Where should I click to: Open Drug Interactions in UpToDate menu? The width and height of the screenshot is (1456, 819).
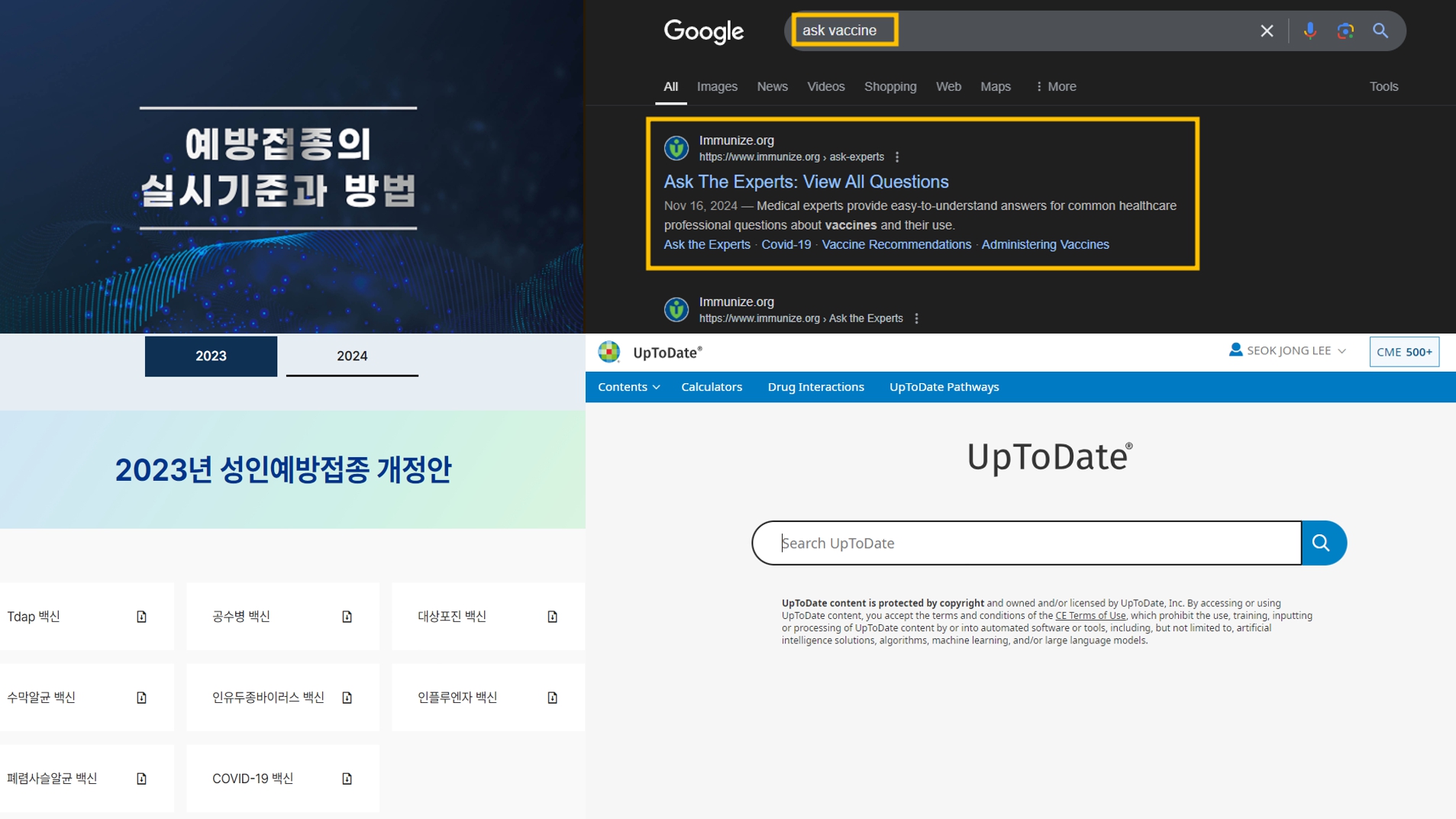point(815,387)
